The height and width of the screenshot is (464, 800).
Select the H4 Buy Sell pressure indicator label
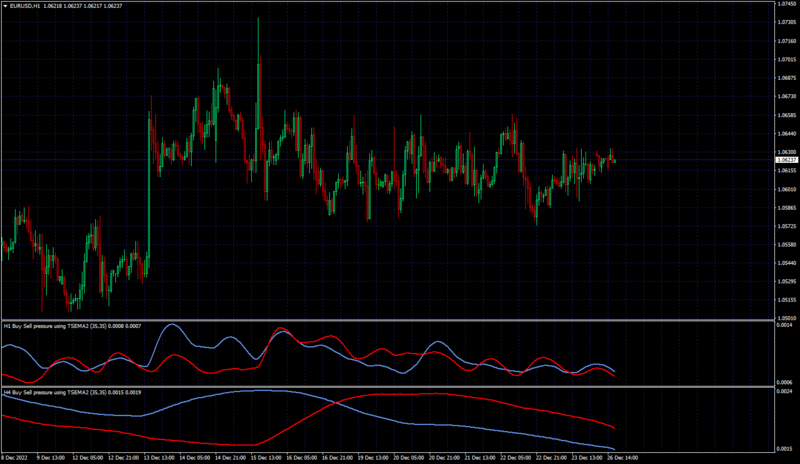click(72, 393)
